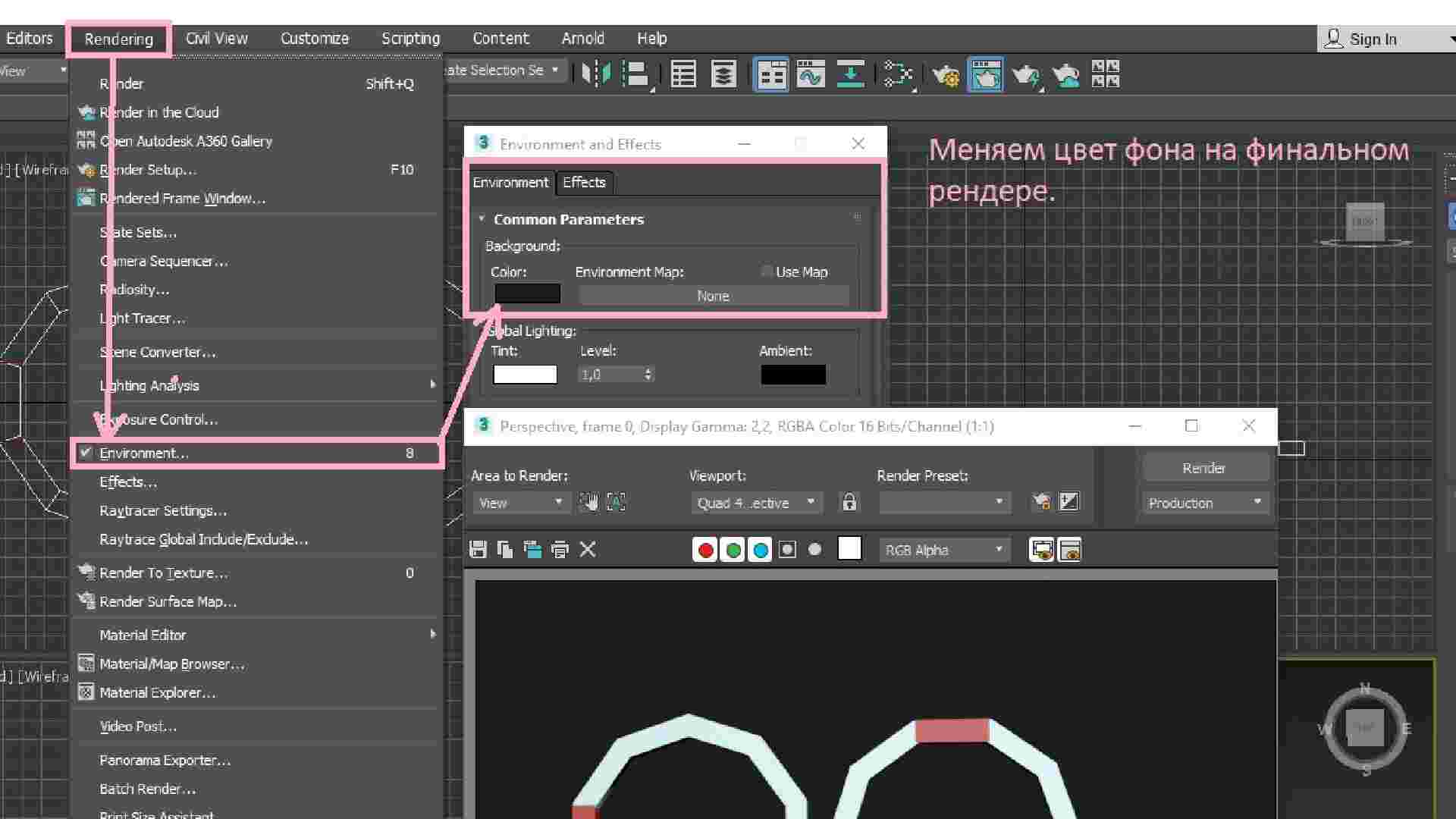Toggle the Lock to Viewport padlock icon
The image size is (1456, 819).
click(849, 502)
